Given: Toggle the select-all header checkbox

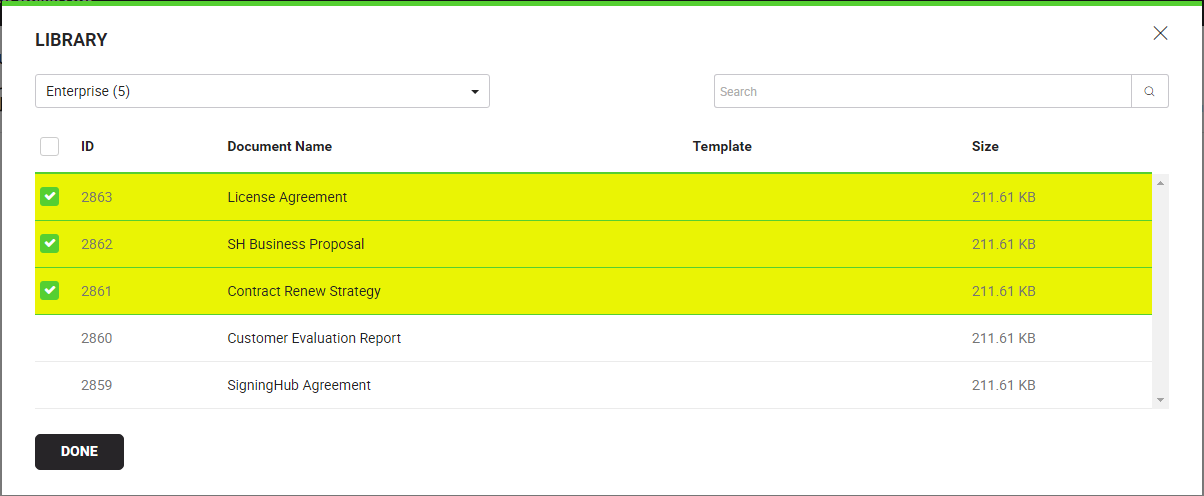Looking at the screenshot, I should [49, 147].
